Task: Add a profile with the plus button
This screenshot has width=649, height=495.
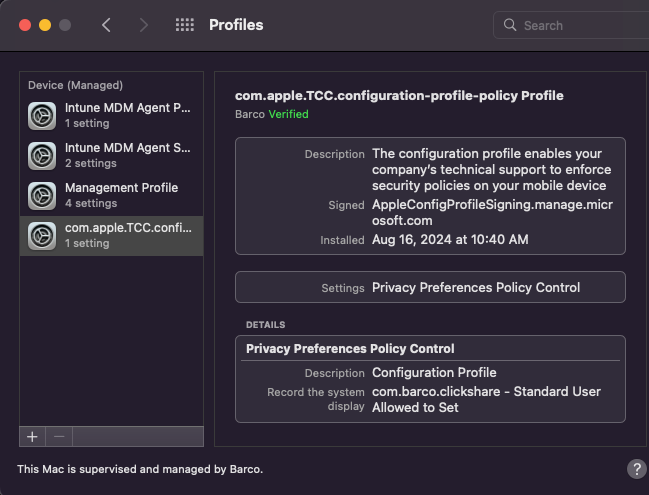Action: click(32, 437)
